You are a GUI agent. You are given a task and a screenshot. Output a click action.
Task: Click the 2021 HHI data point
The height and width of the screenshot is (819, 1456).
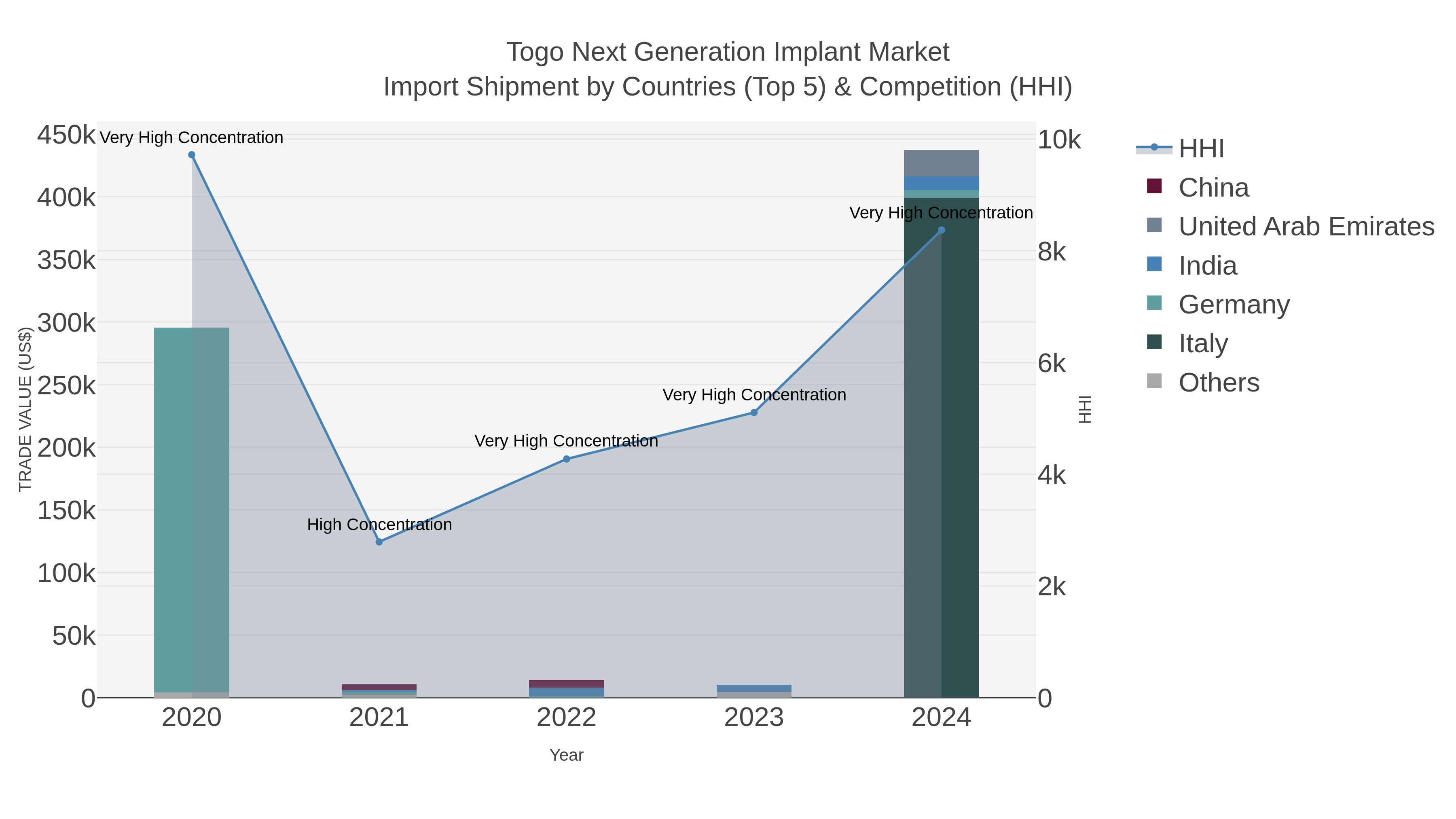click(379, 542)
